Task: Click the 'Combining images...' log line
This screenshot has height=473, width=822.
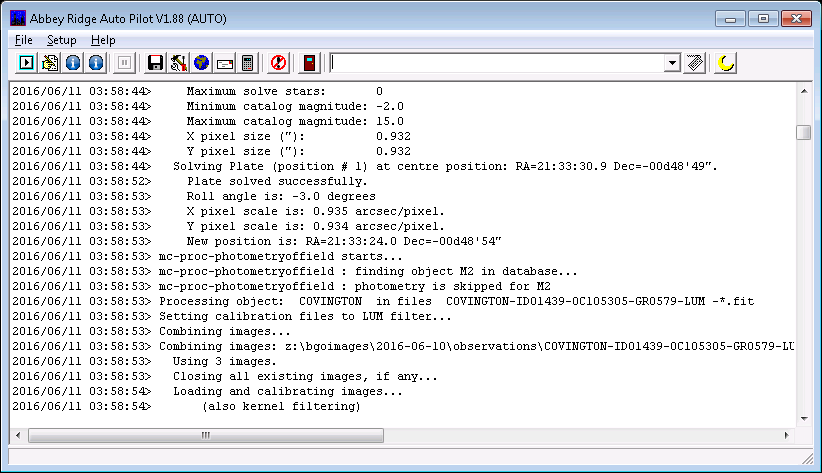Action: tap(152, 331)
